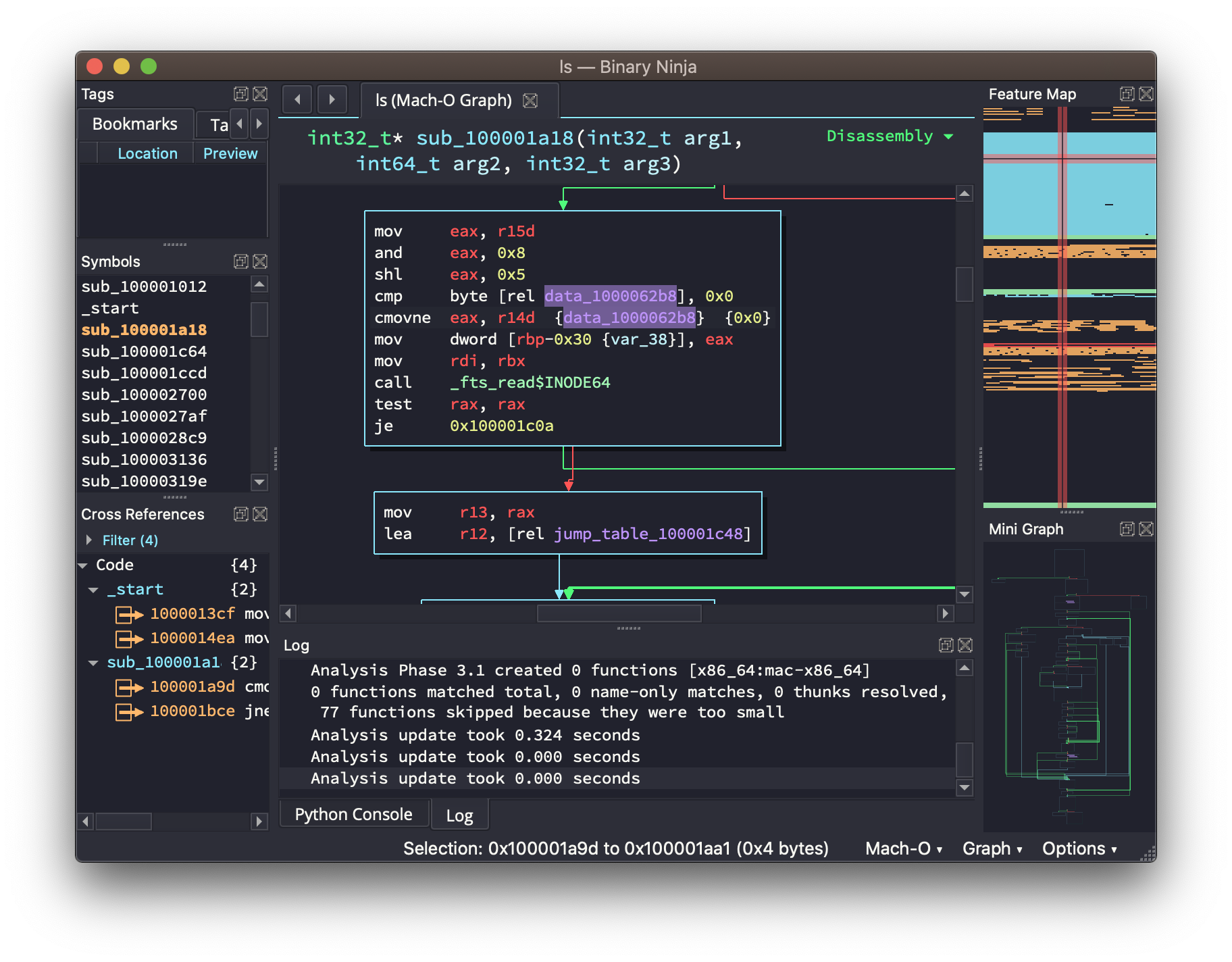The width and height of the screenshot is (1232, 962).
Task: Close the Feature Map panel
Action: (1146, 94)
